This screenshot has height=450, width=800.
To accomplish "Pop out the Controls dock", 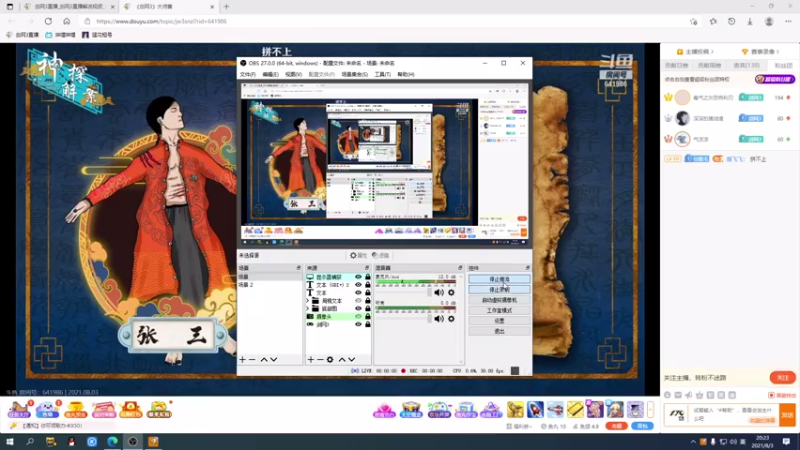I will (528, 268).
